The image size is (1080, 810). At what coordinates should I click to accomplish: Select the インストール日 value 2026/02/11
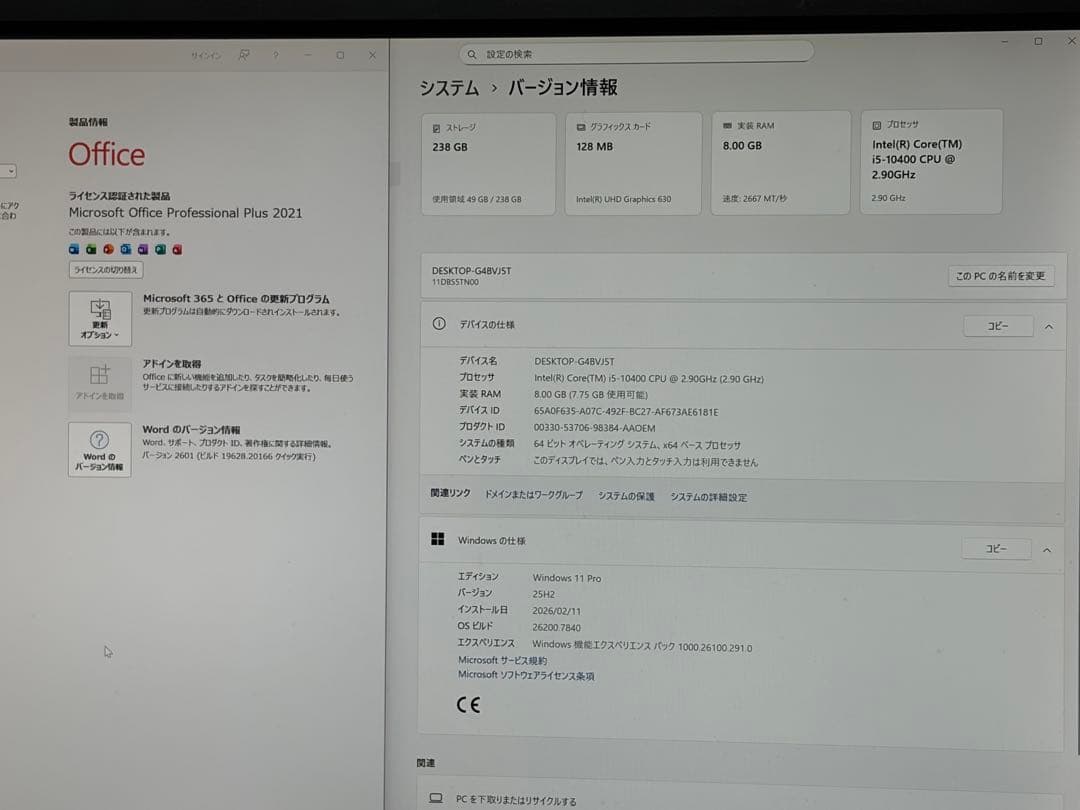[557, 611]
